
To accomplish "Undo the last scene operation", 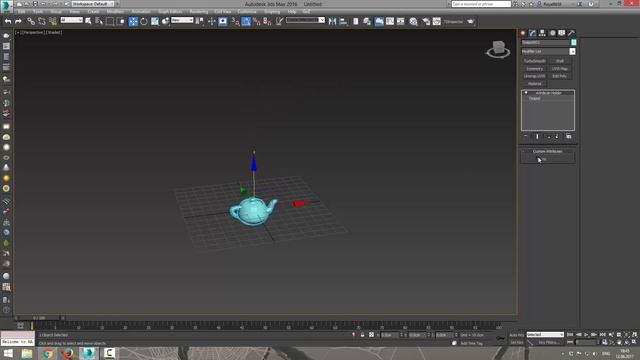I will [8, 21].
